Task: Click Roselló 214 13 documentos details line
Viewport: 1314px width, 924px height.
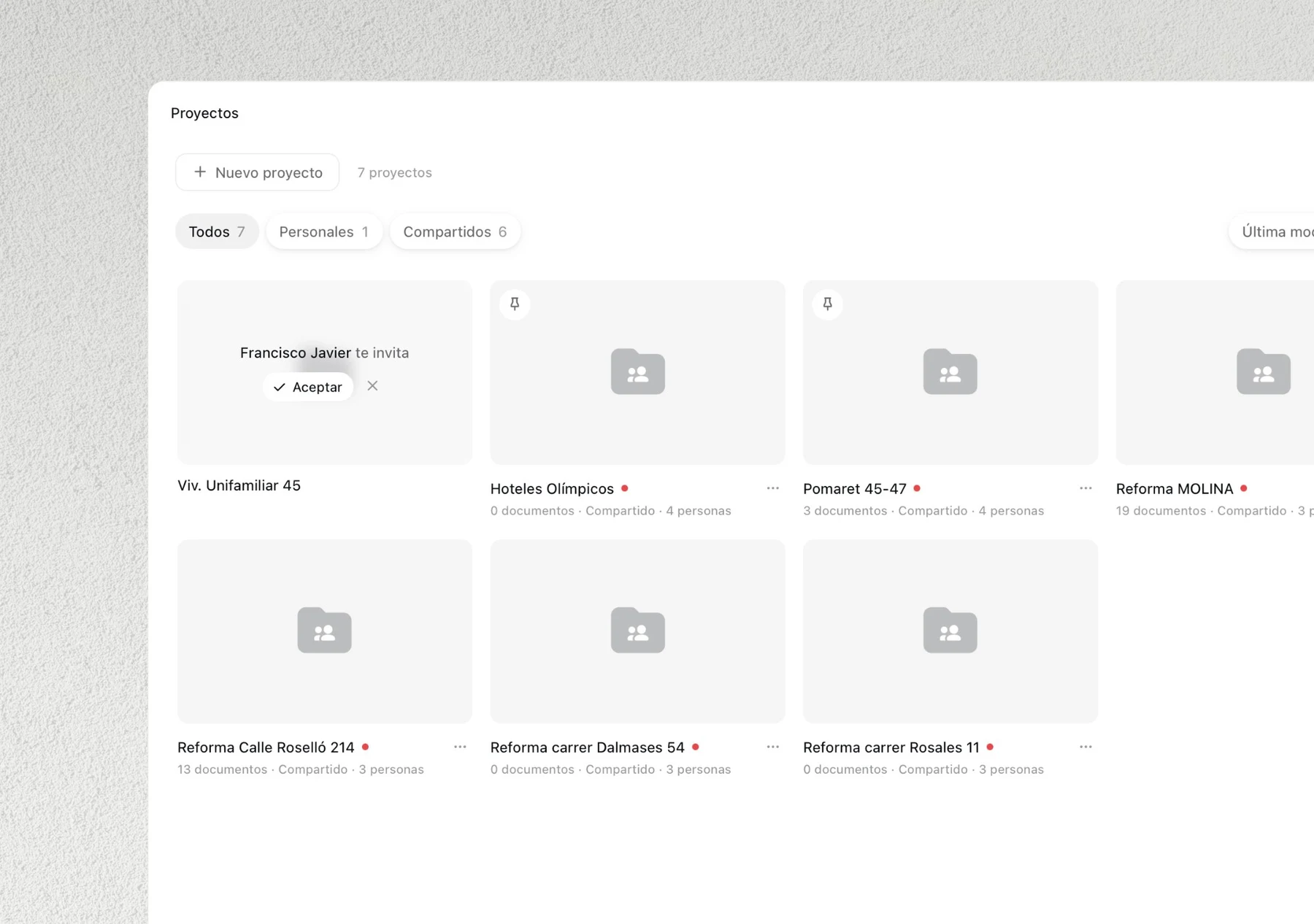Action: tap(301, 769)
